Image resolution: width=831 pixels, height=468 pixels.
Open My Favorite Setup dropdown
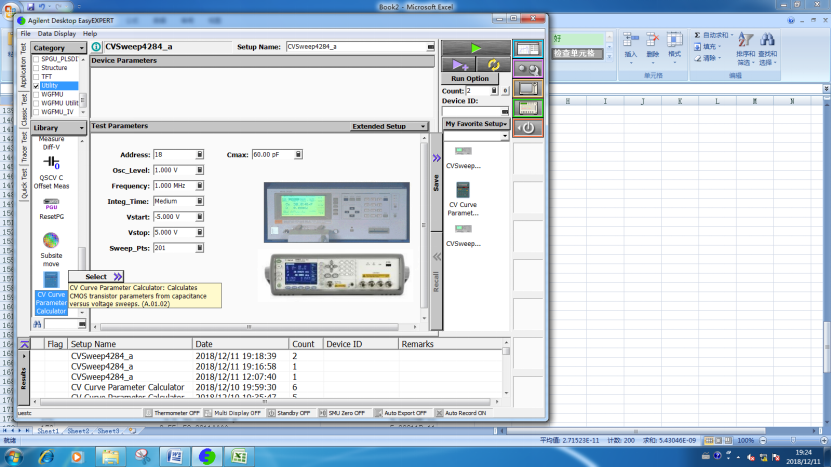tap(476, 123)
